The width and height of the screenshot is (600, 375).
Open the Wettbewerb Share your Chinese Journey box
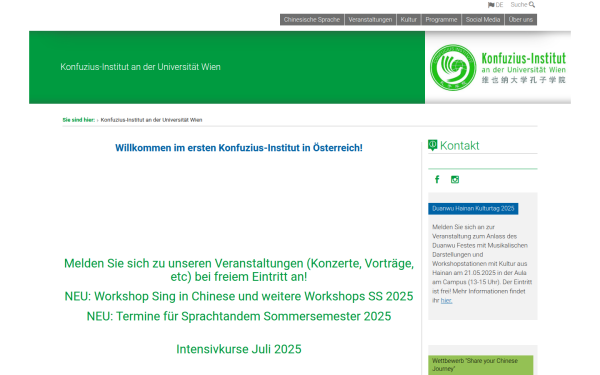[x=481, y=365]
